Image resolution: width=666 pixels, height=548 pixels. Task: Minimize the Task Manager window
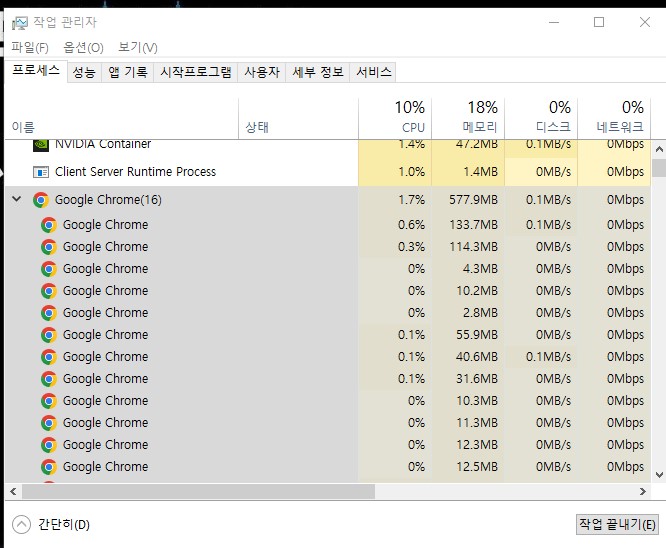[x=554, y=22]
